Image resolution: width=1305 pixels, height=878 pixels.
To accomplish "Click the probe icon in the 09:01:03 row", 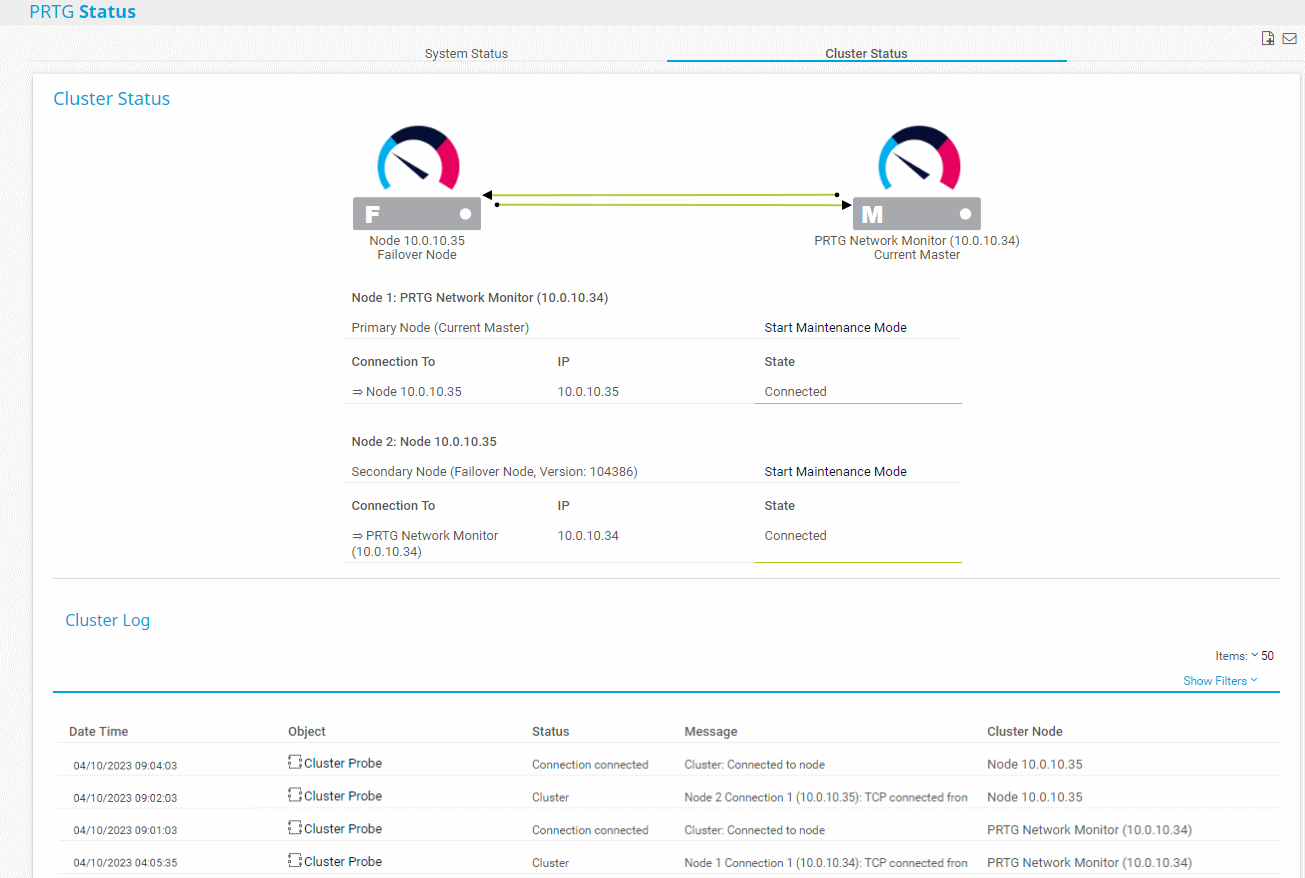I will tap(295, 829).
